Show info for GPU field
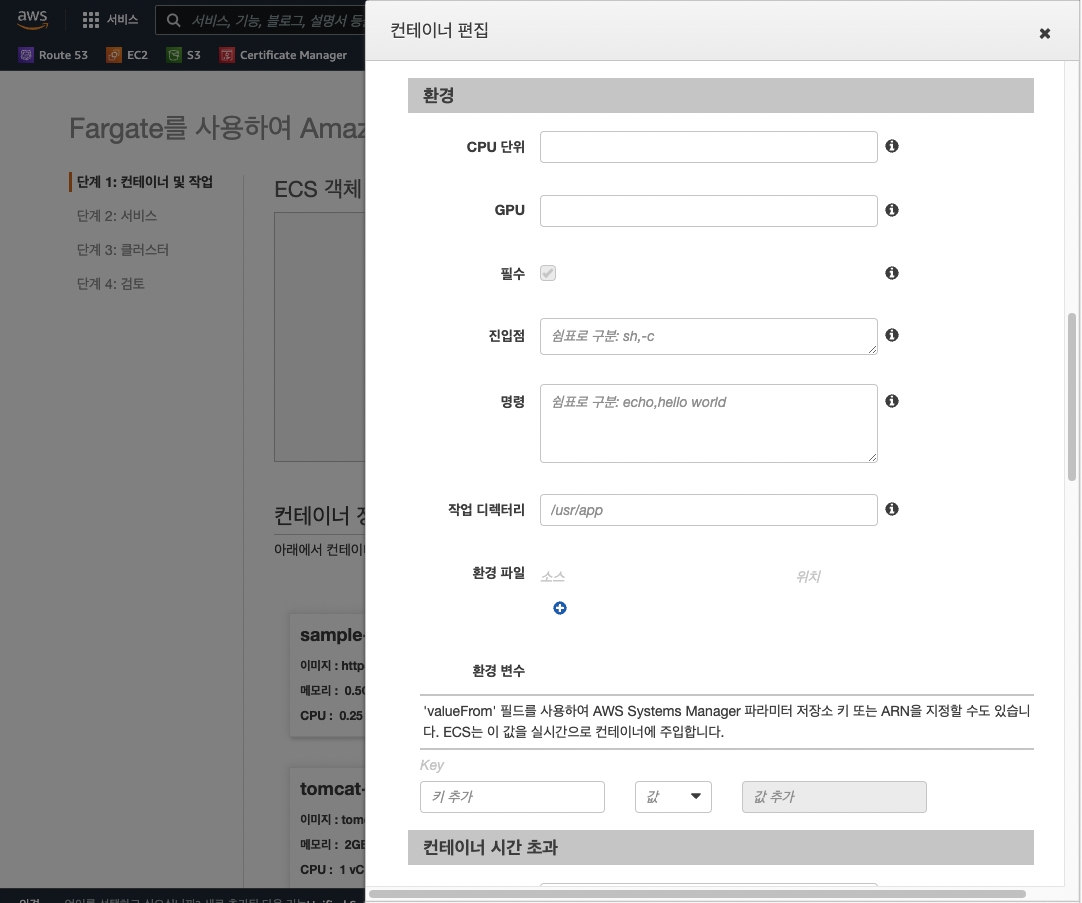 (892, 210)
